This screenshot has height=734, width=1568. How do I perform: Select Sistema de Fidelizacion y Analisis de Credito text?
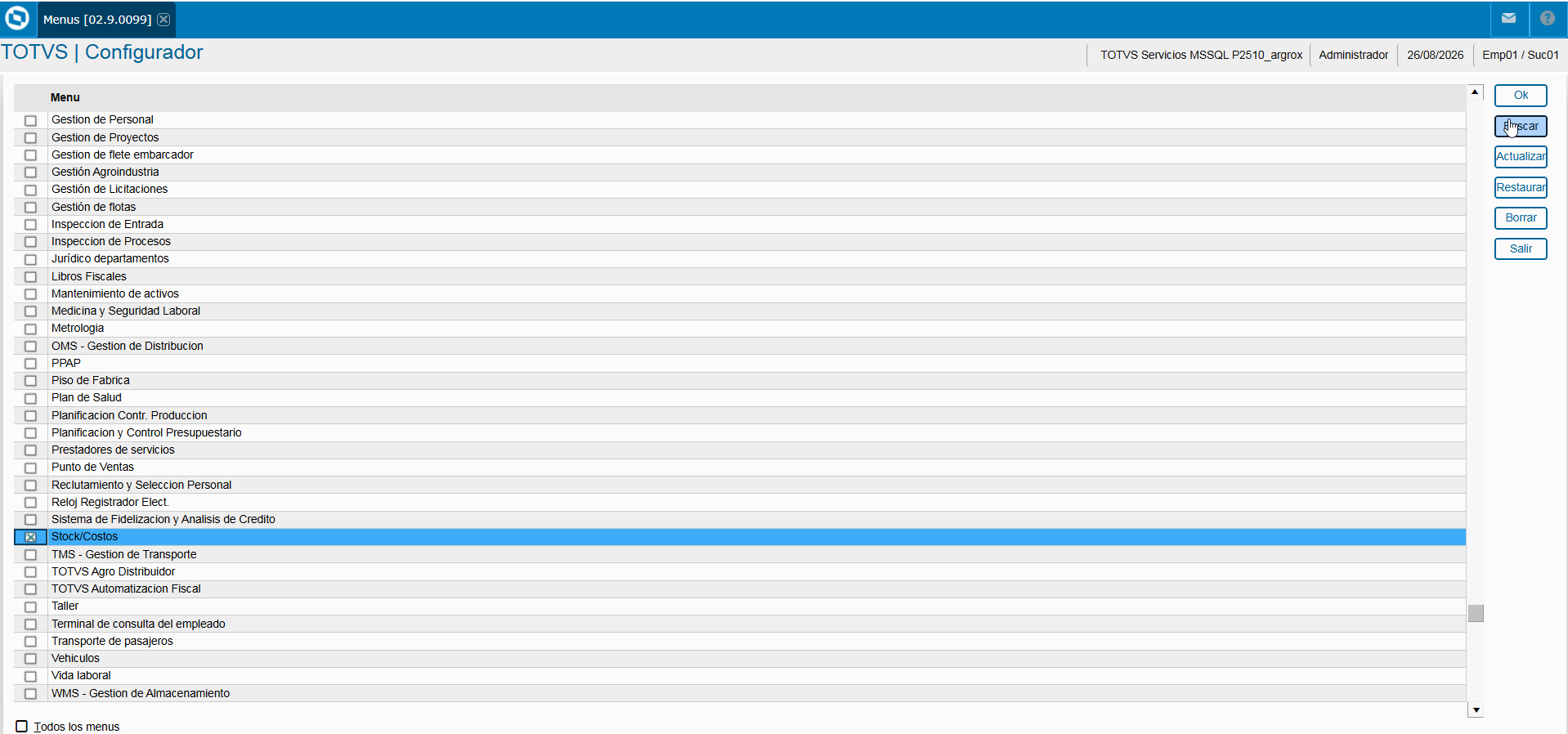(x=164, y=519)
